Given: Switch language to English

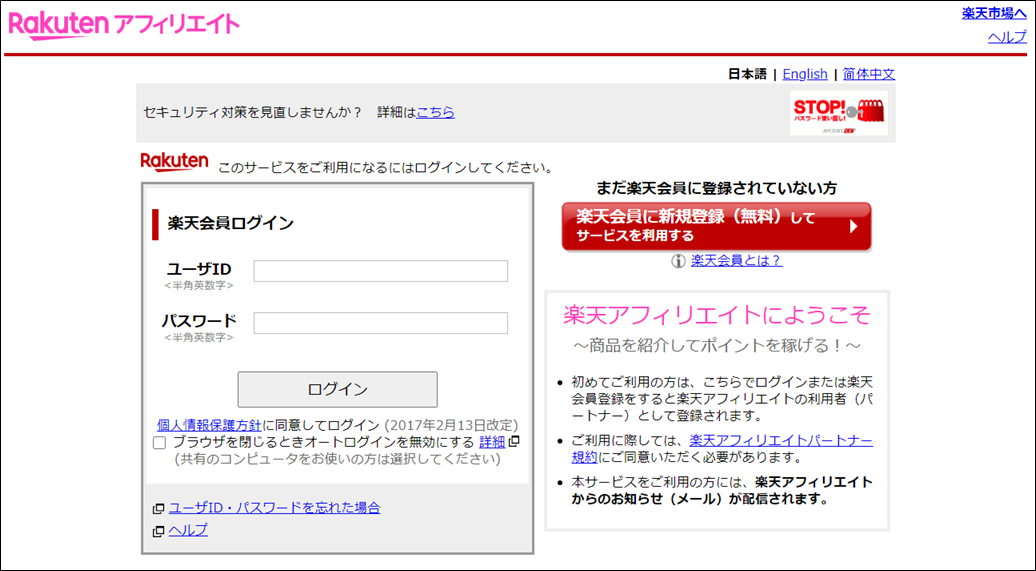Looking at the screenshot, I should coord(805,74).
